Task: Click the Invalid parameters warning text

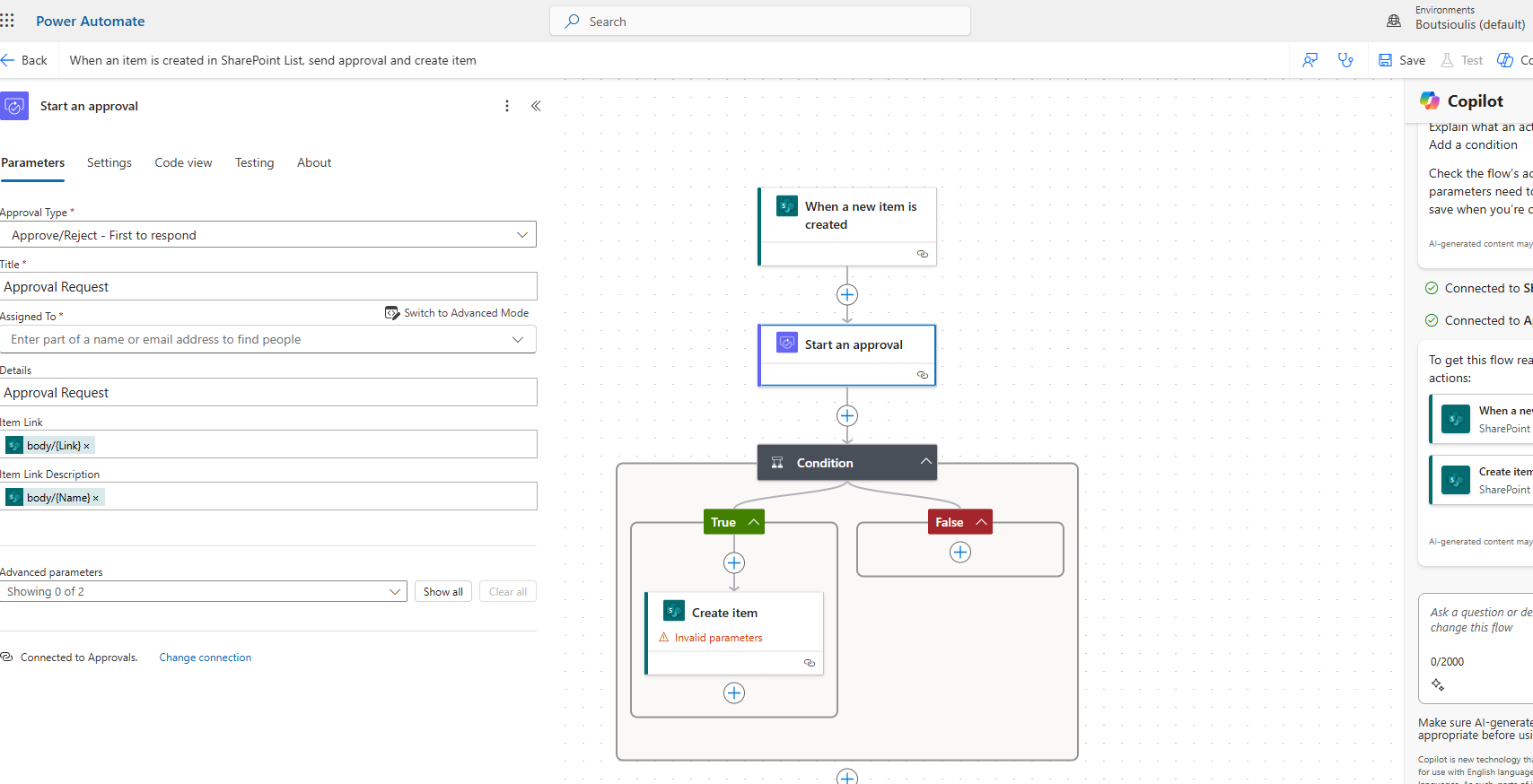Action: [x=718, y=638]
